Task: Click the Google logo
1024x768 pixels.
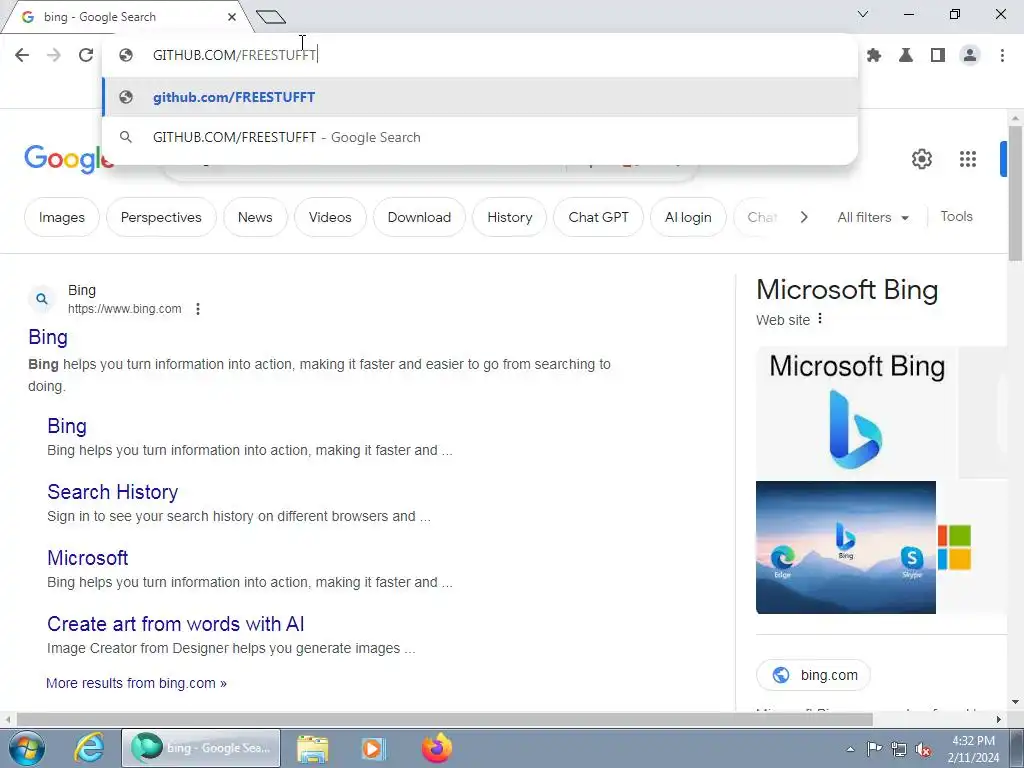Action: [69, 159]
